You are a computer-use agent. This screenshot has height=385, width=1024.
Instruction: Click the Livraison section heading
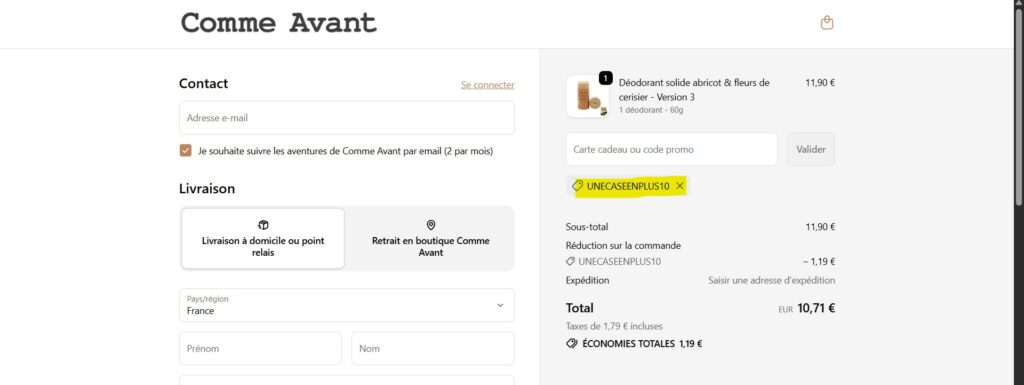point(207,189)
